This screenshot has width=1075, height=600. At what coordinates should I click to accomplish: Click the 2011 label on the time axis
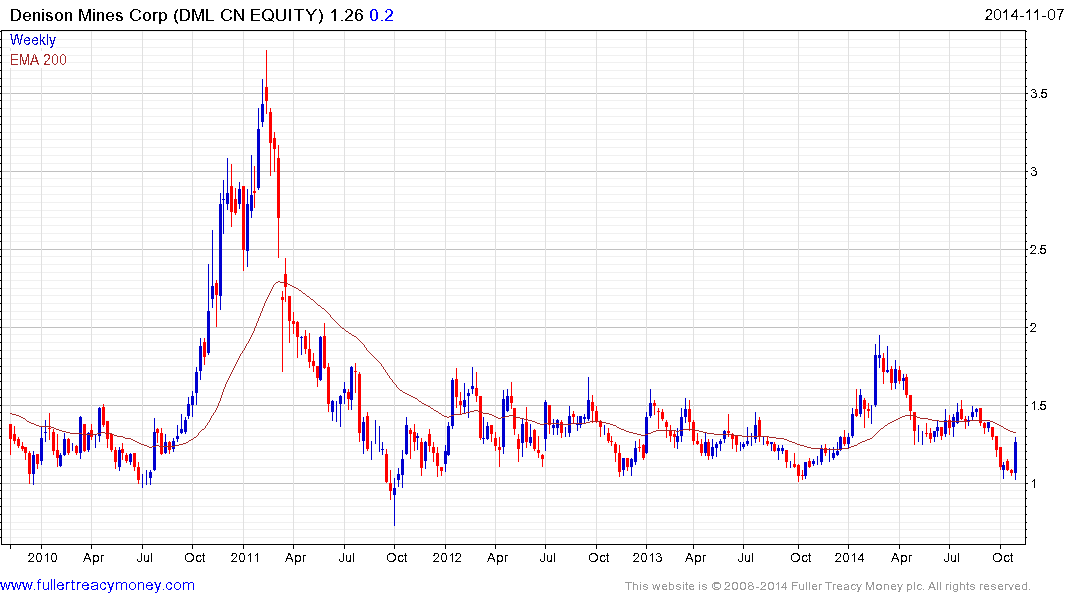(x=245, y=557)
